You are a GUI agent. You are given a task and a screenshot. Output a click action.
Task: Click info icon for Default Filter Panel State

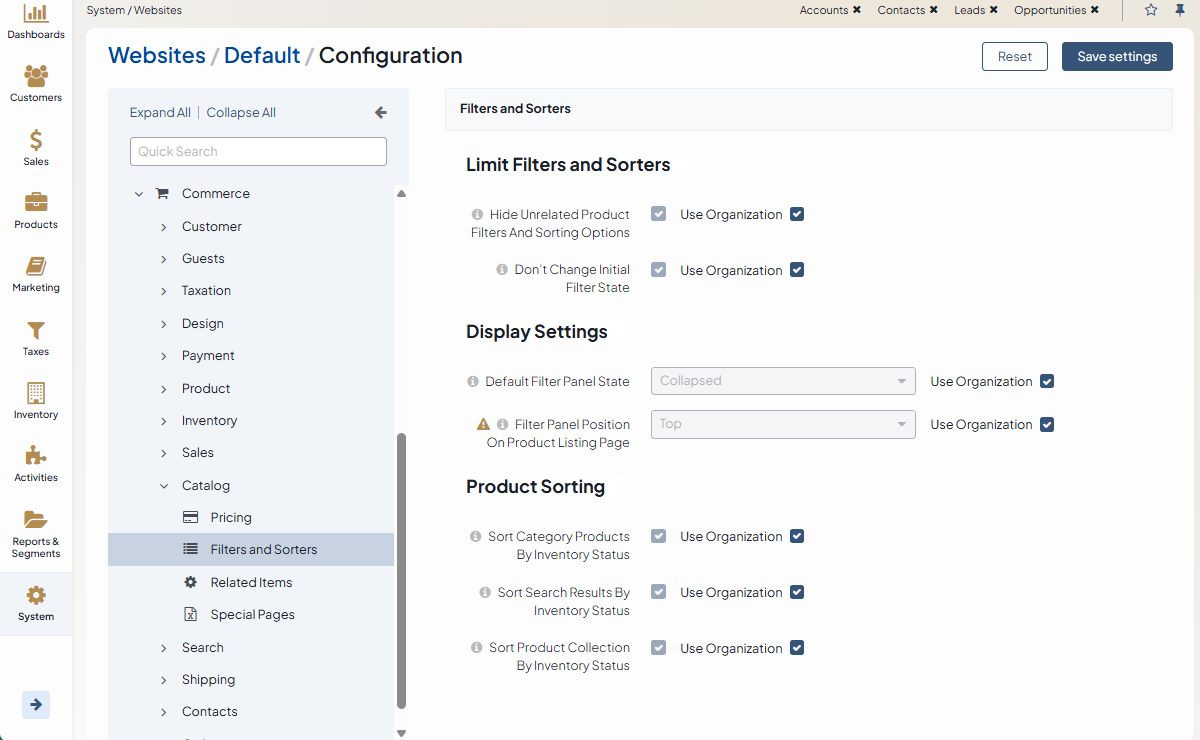pyautogui.click(x=473, y=381)
